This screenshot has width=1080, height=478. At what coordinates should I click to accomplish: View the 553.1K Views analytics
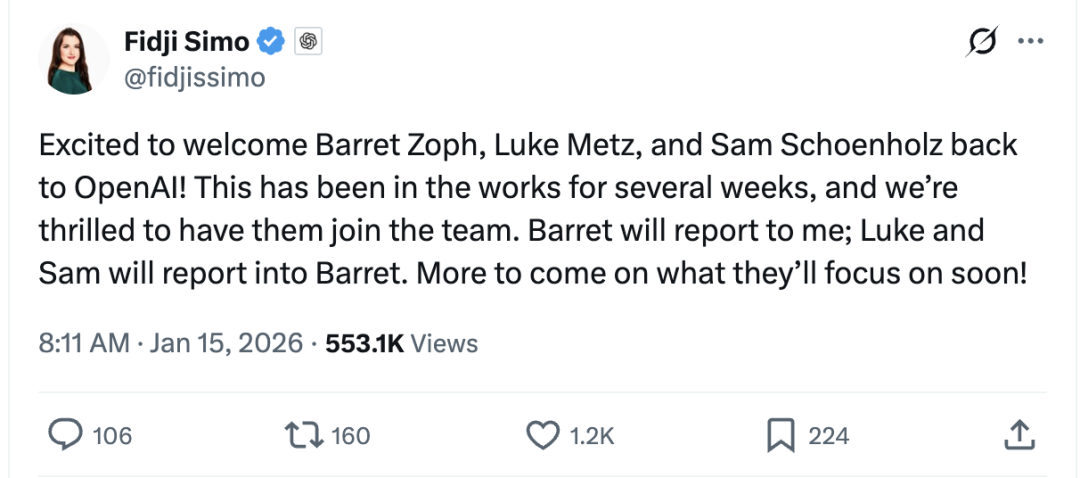tap(400, 344)
